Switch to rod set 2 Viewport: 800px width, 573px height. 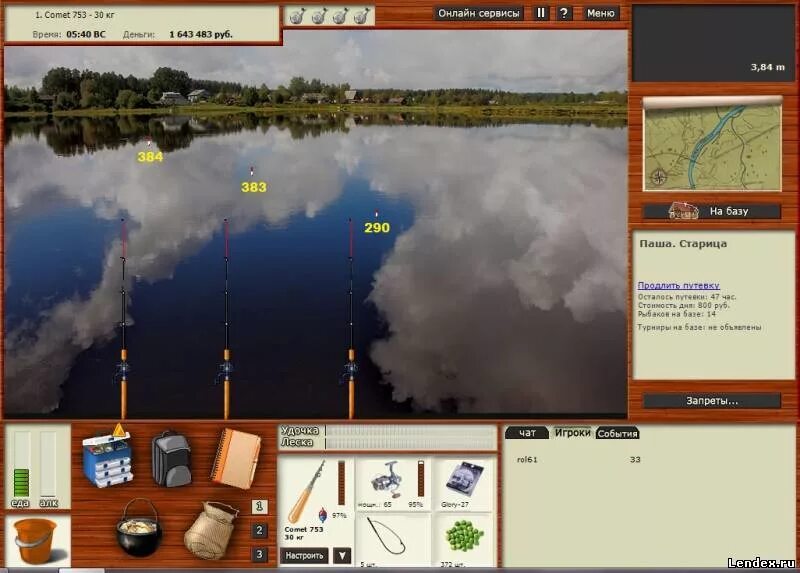tap(259, 530)
